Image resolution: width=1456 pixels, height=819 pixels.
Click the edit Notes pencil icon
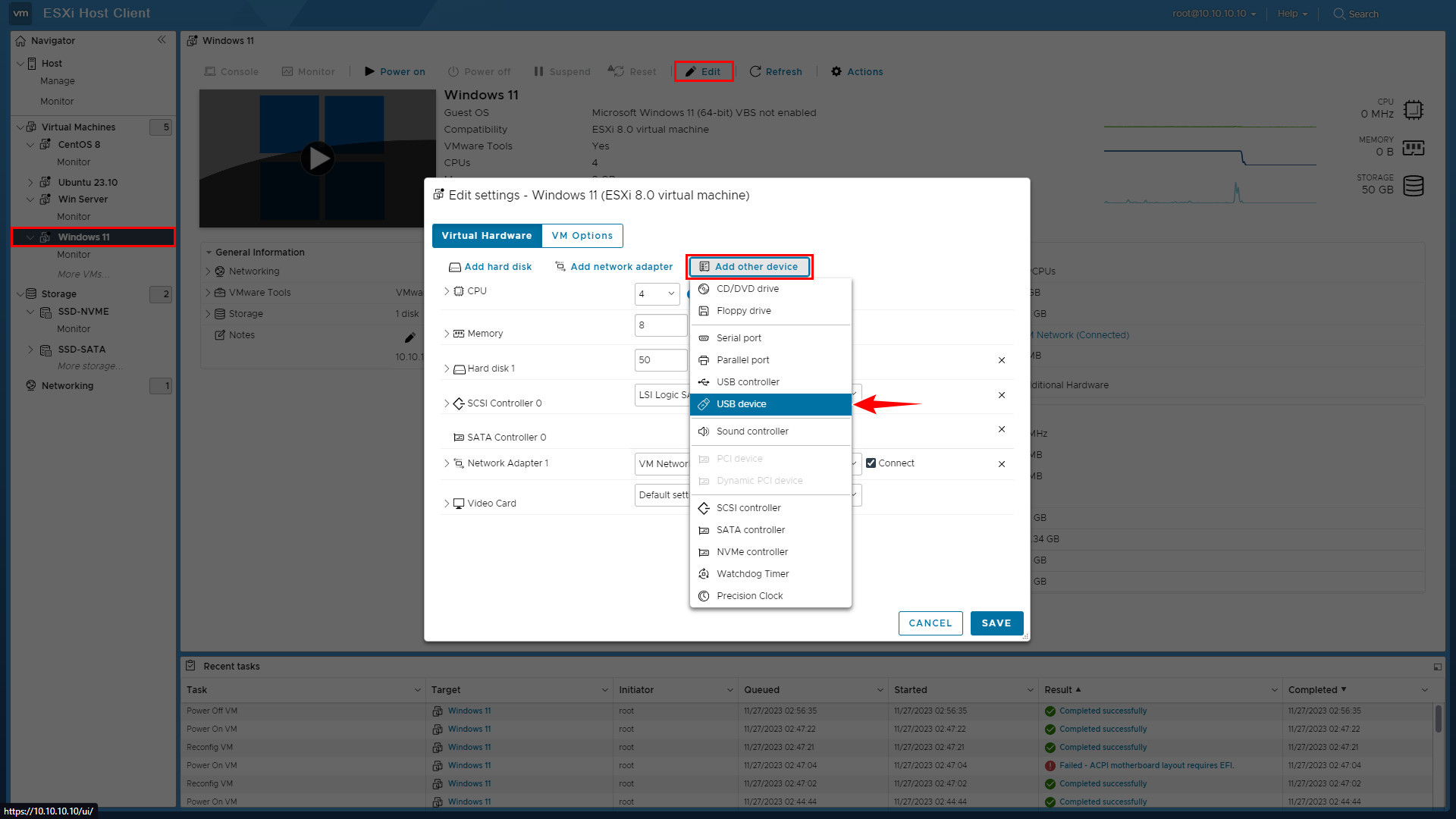pos(409,337)
